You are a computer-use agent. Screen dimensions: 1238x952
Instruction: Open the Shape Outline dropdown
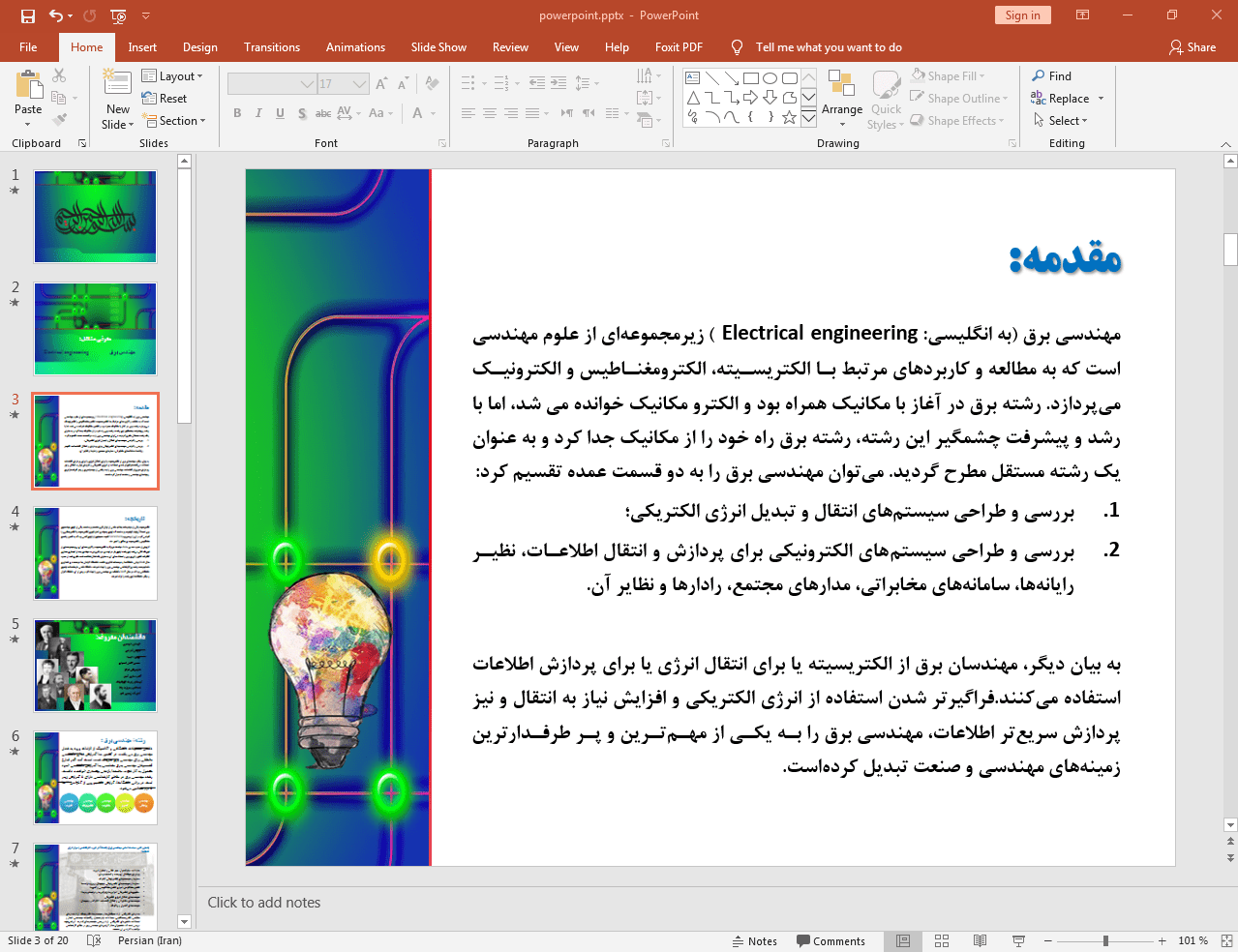coord(959,99)
